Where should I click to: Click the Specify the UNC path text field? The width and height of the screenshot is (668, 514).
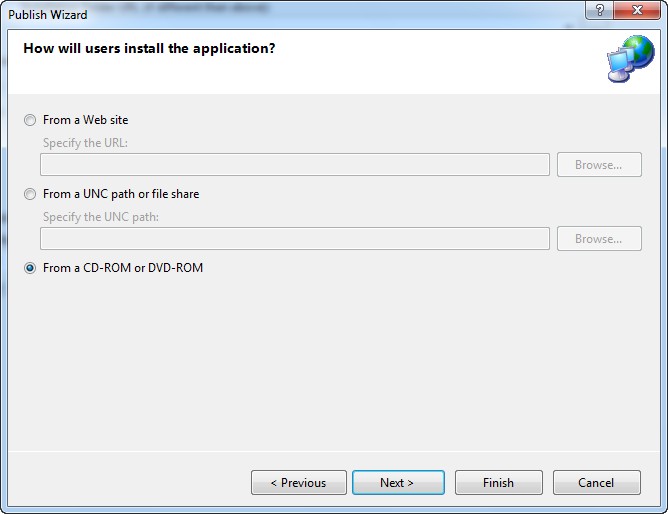295,238
